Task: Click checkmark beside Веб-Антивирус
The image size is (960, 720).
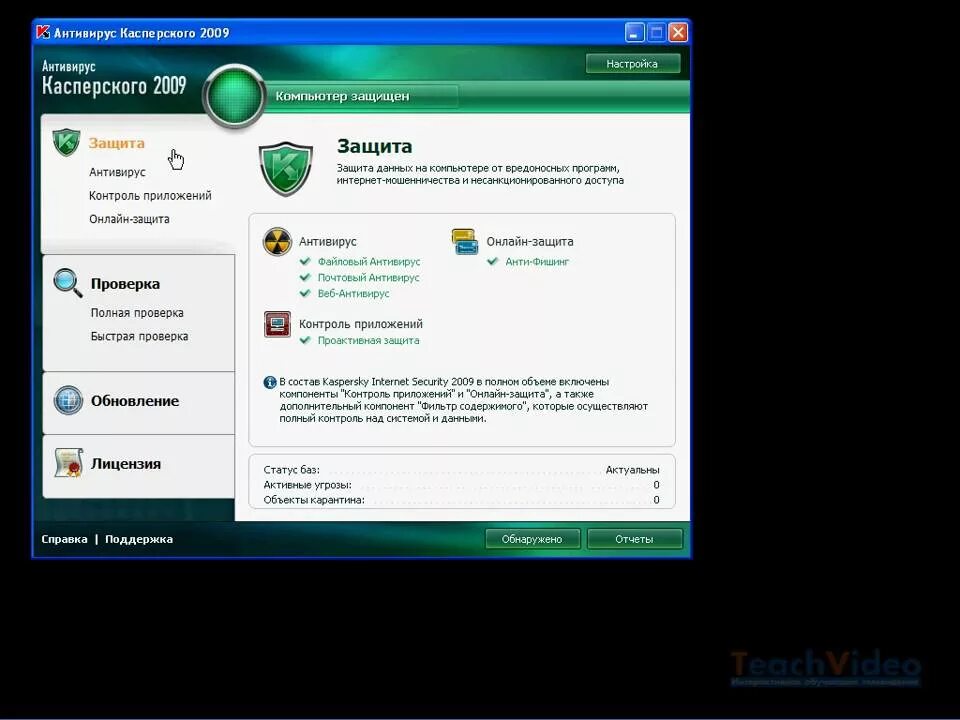Action: (x=305, y=293)
